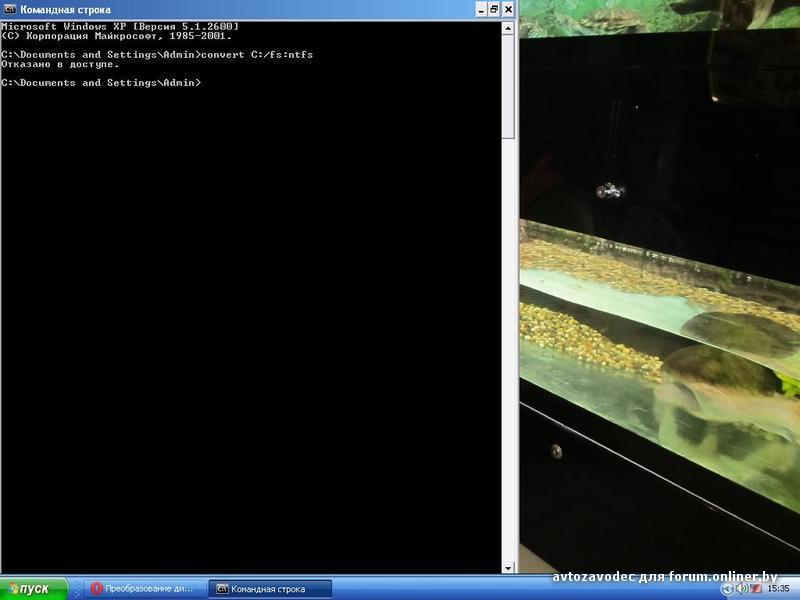Open the command prompt title bar system icon
800x600 pixels.
(x=10, y=9)
